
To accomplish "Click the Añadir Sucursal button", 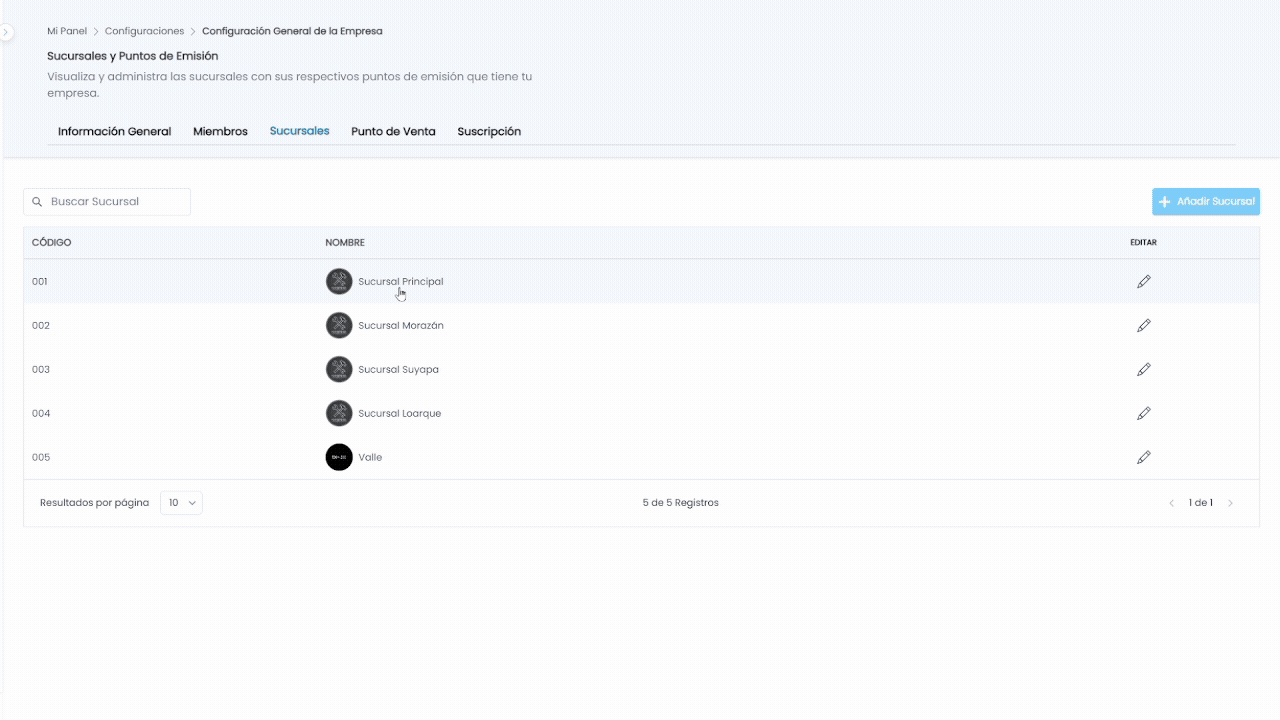I will (x=1206, y=202).
